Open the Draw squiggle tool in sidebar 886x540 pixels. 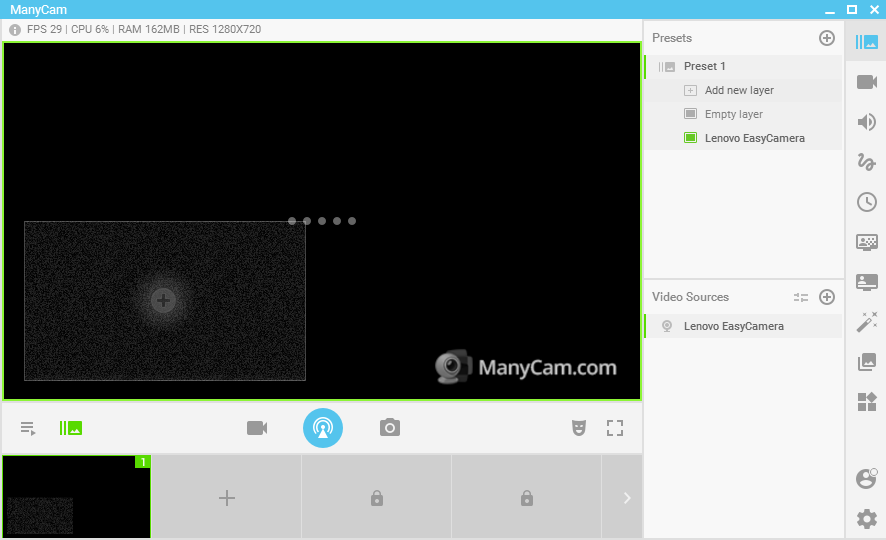pos(866,162)
